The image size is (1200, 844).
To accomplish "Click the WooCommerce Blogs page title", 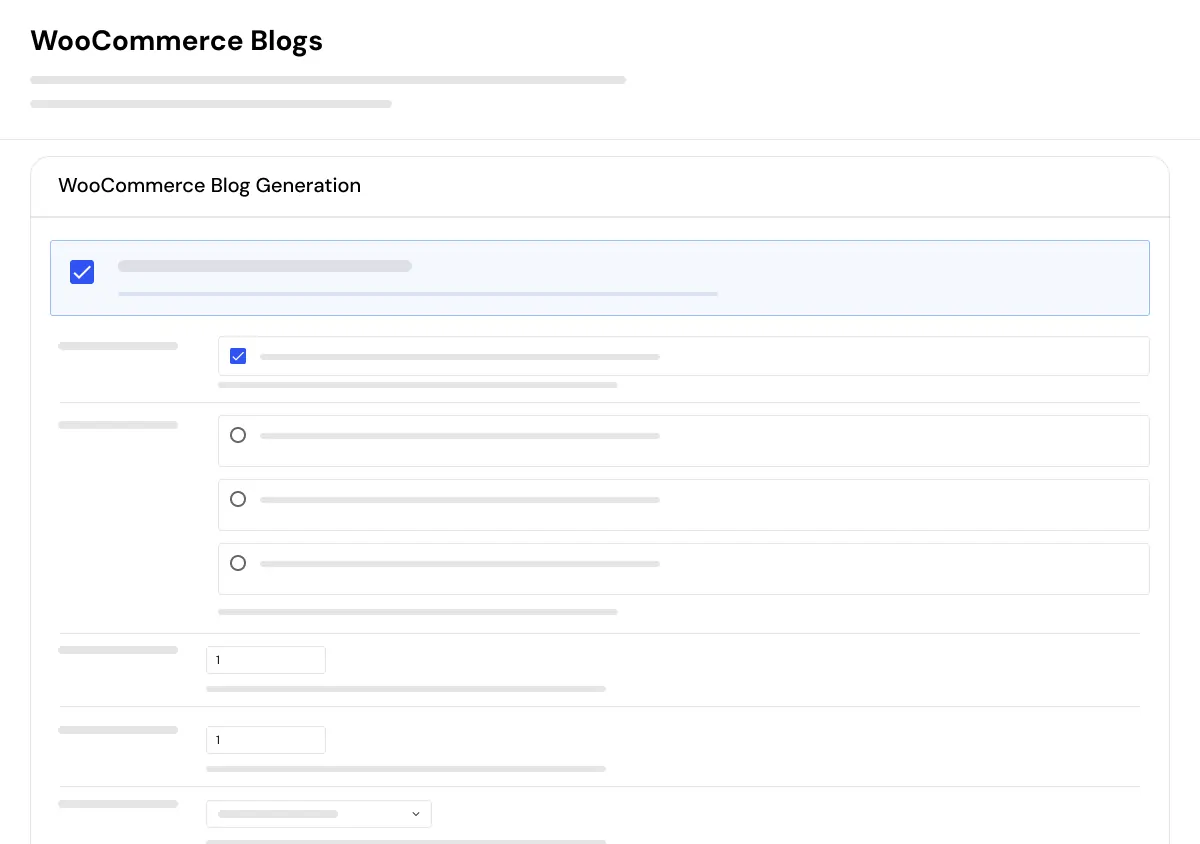I will [176, 41].
